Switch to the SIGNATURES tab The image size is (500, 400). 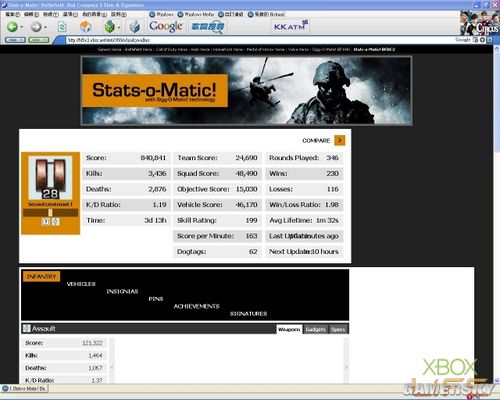tap(248, 314)
